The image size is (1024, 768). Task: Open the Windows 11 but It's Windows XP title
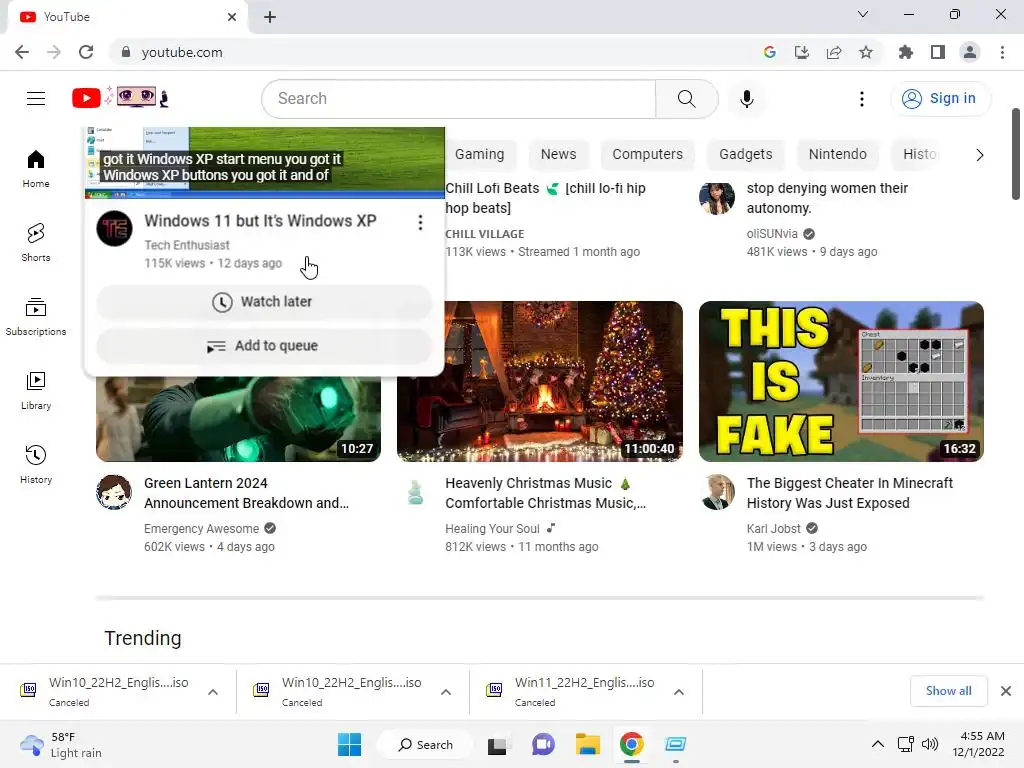pos(260,221)
